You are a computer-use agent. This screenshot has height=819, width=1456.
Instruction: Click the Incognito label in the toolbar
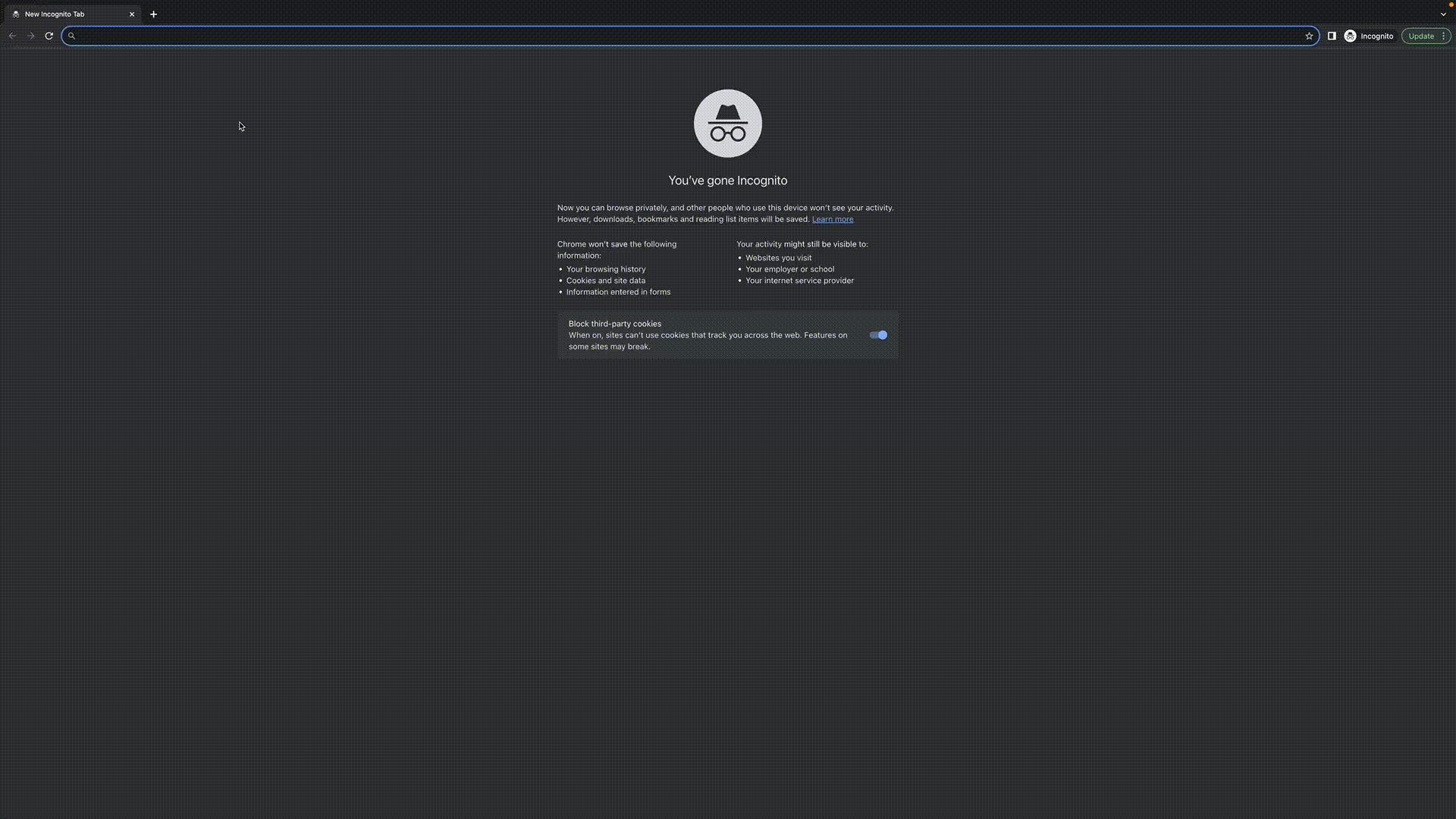pos(1376,36)
